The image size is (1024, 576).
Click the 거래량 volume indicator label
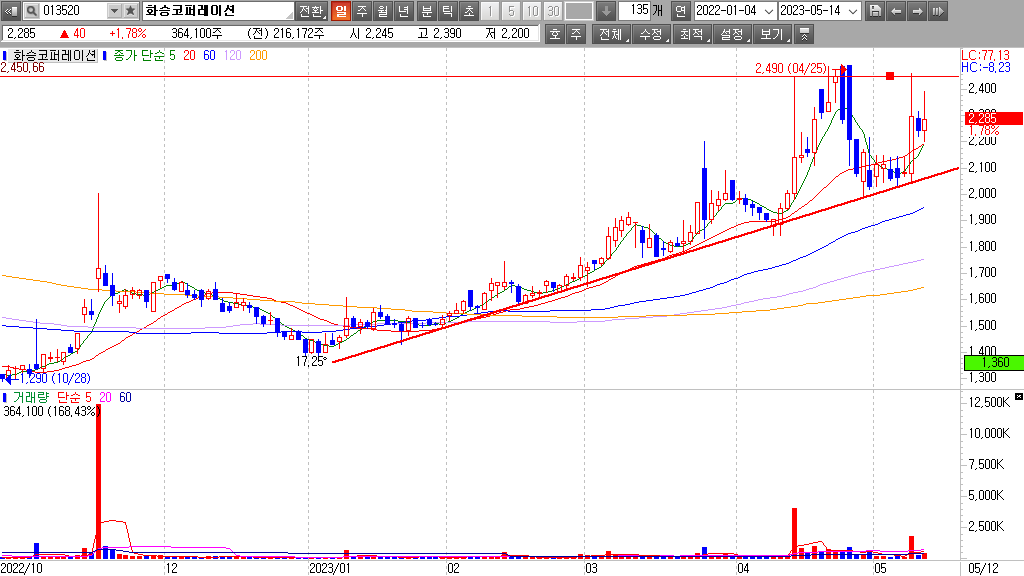(31, 397)
